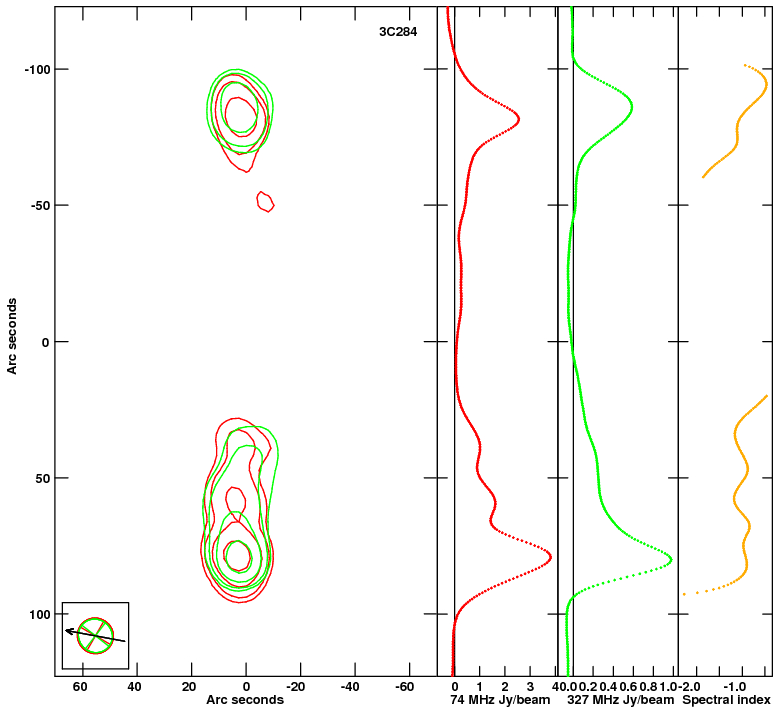The image size is (779, 710).
Task: Click the -20 tick label on horizontal axis
Action: 295,687
